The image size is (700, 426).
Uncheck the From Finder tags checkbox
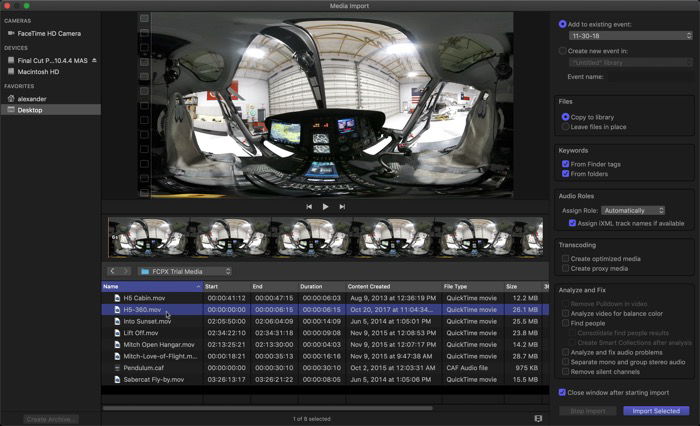tap(565, 164)
